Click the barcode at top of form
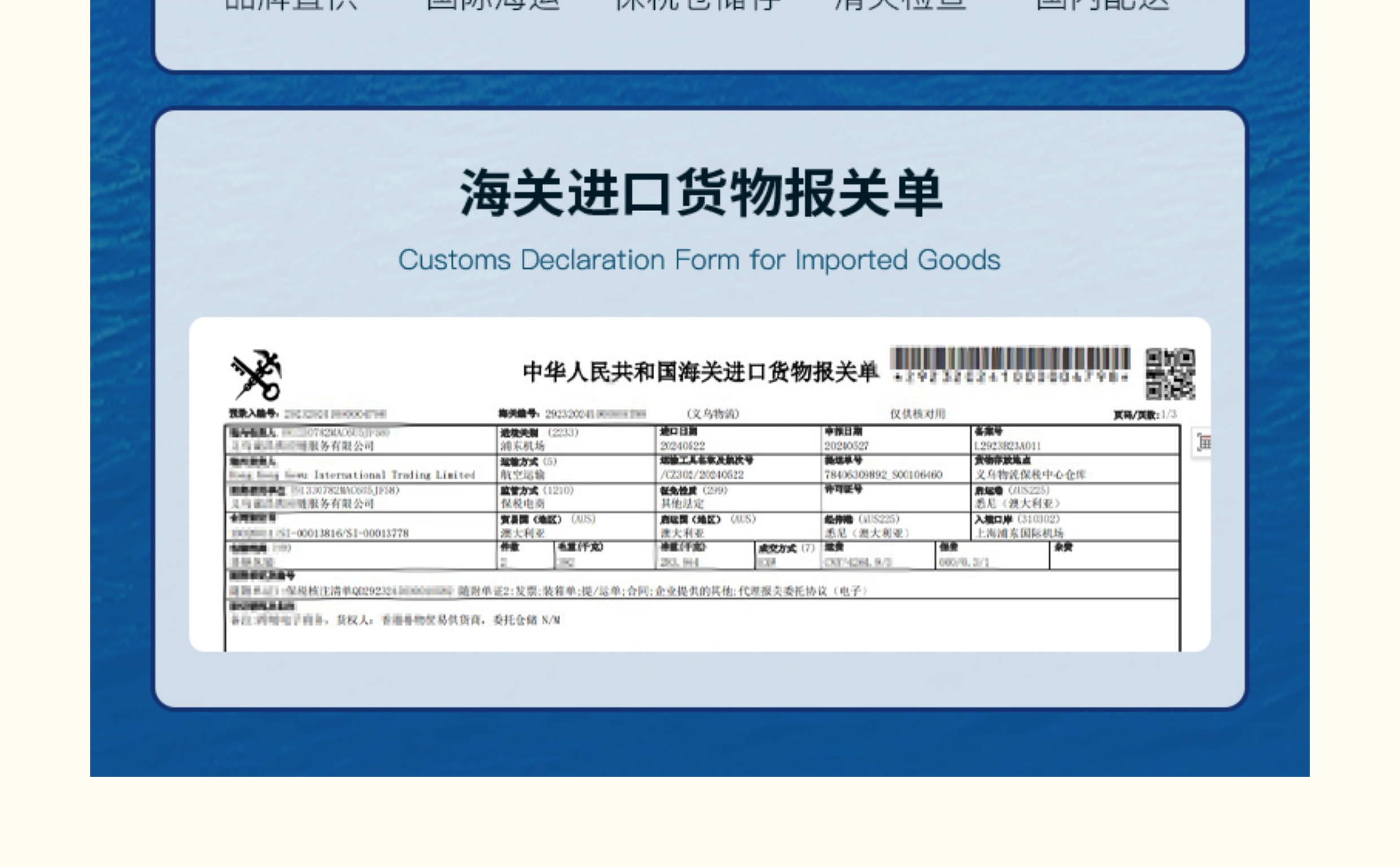1400x867 pixels. coord(1009,360)
